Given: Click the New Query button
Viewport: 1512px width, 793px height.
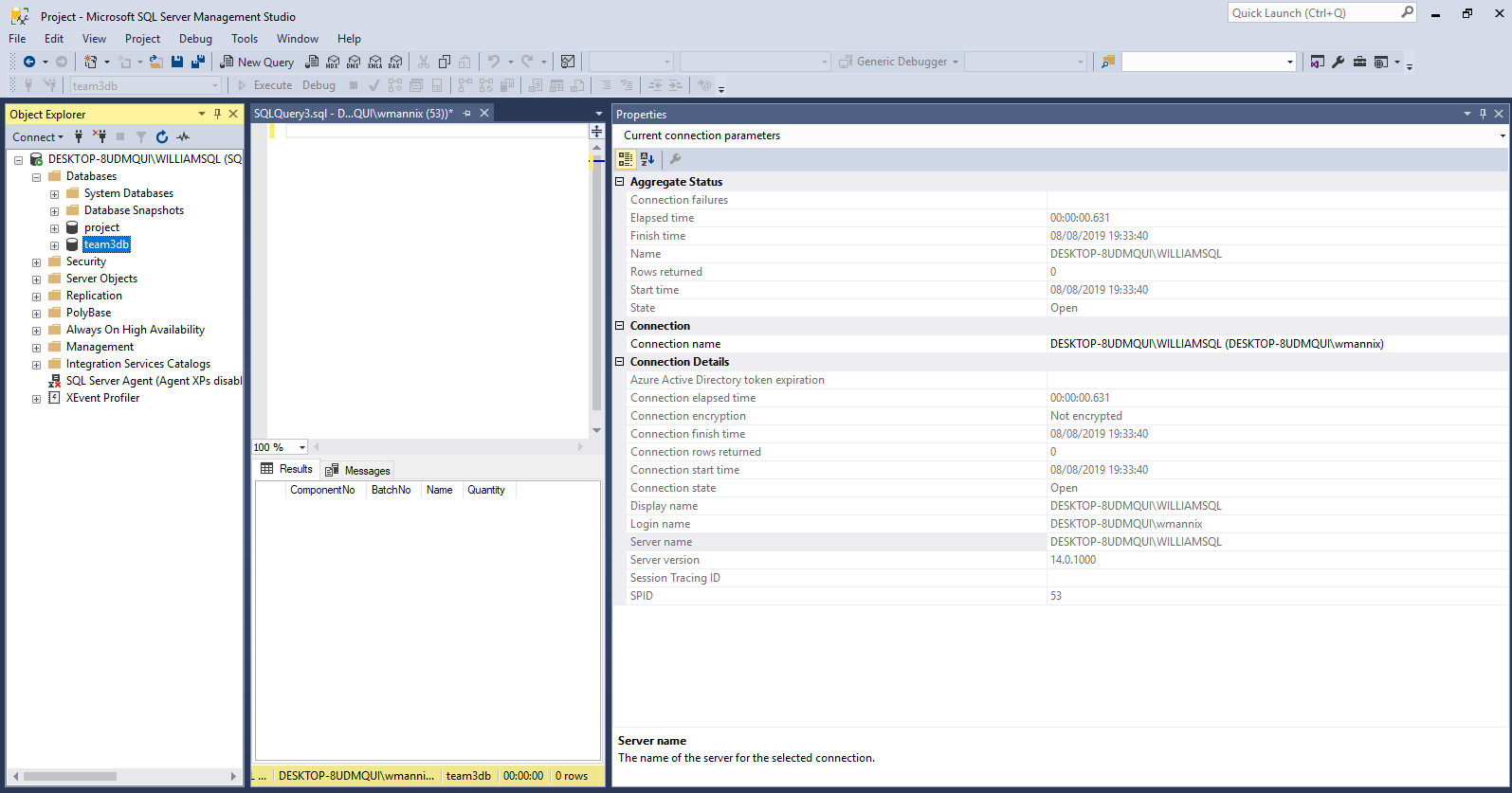Looking at the screenshot, I should pos(257,62).
